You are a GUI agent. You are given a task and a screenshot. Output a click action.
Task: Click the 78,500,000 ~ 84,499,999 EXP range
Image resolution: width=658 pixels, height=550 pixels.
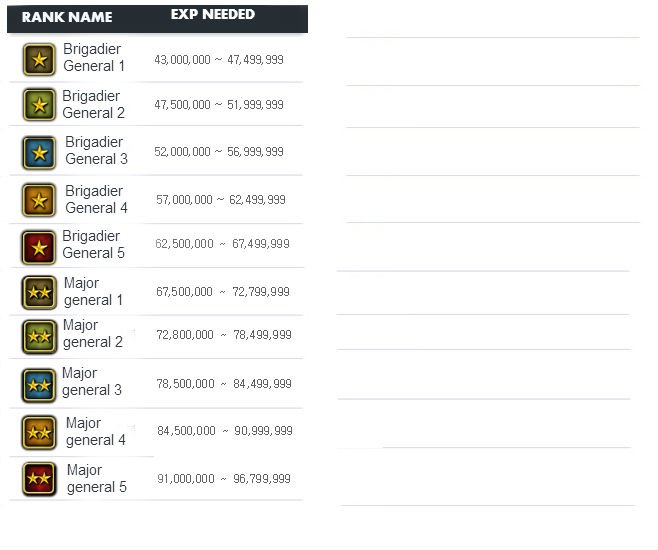tap(223, 384)
